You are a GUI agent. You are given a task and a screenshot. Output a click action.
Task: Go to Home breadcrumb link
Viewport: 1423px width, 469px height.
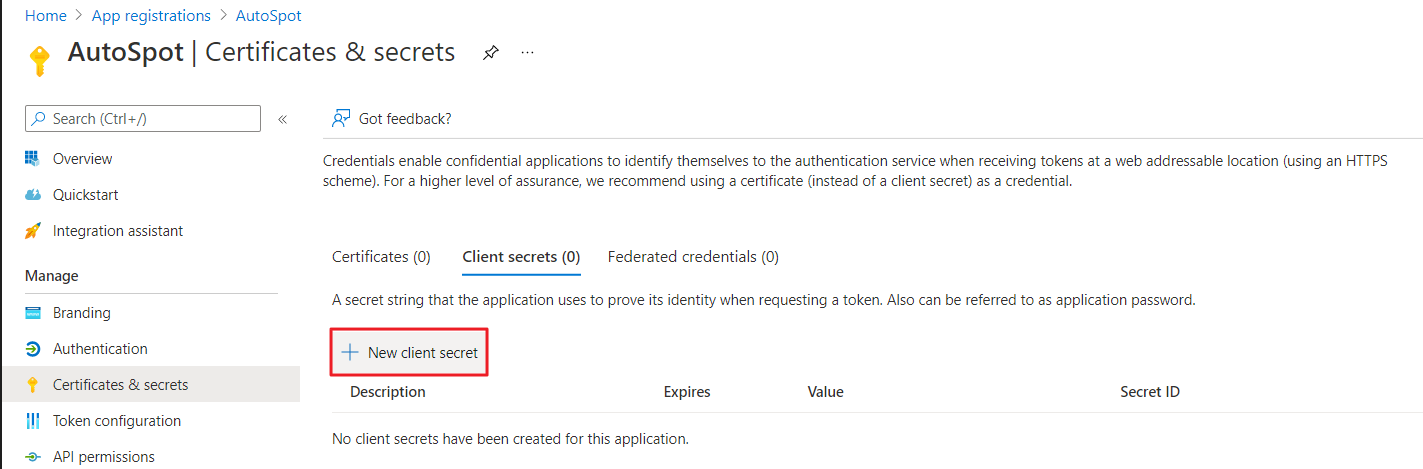(45, 16)
